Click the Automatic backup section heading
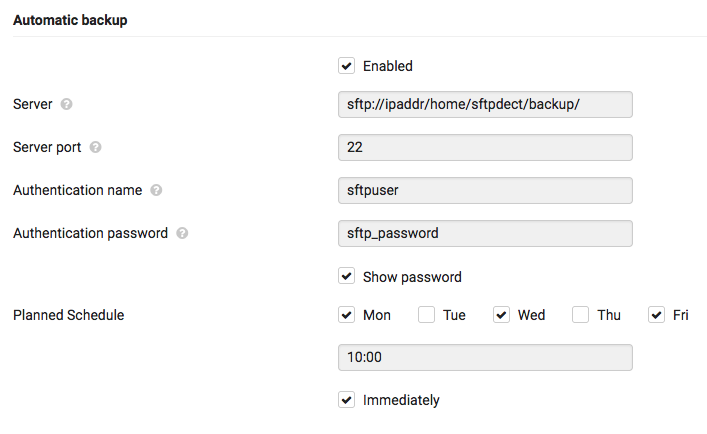Screen dimensions: 707x434 point(70,20)
